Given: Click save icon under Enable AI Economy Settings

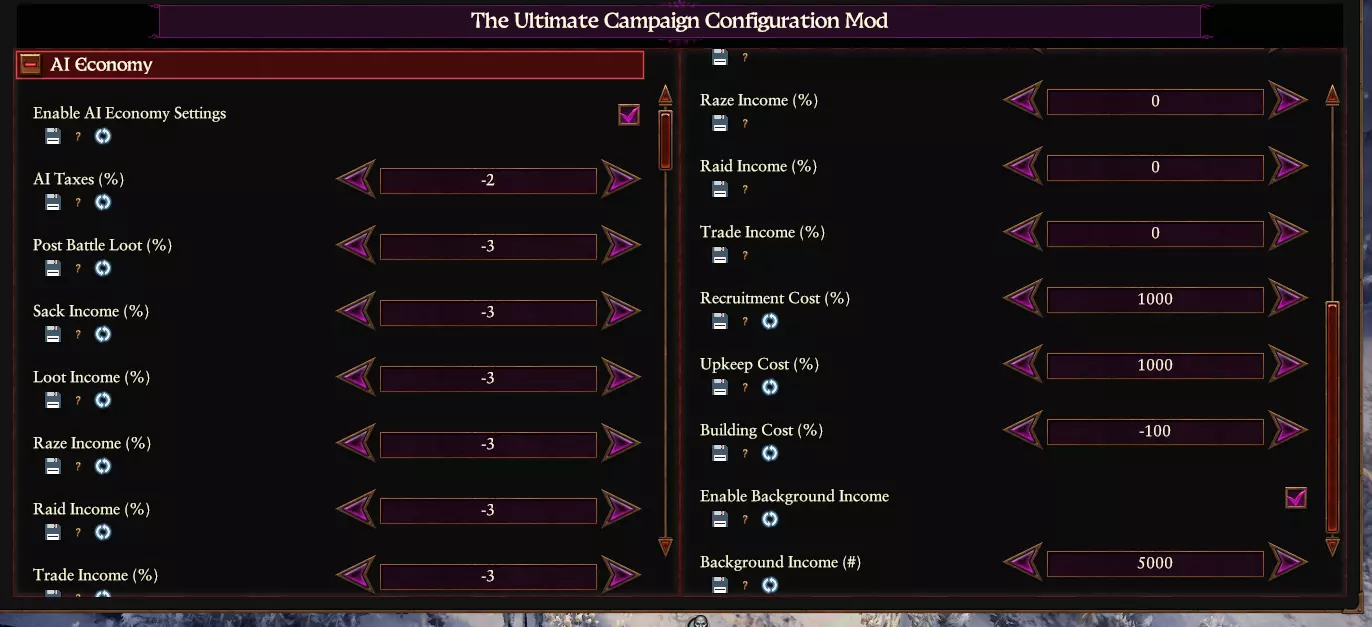Looking at the screenshot, I should coord(53,136).
